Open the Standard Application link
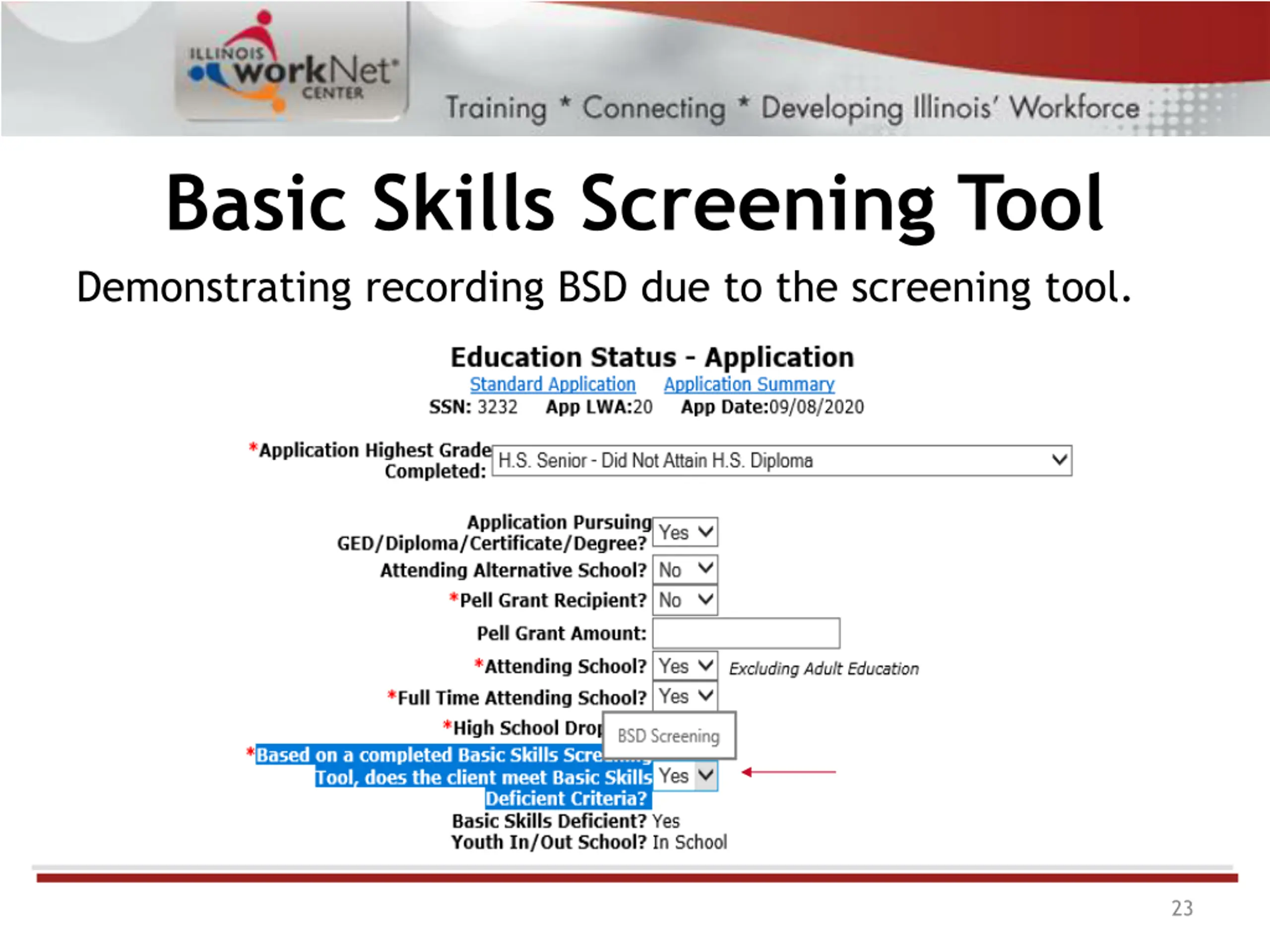 point(552,384)
